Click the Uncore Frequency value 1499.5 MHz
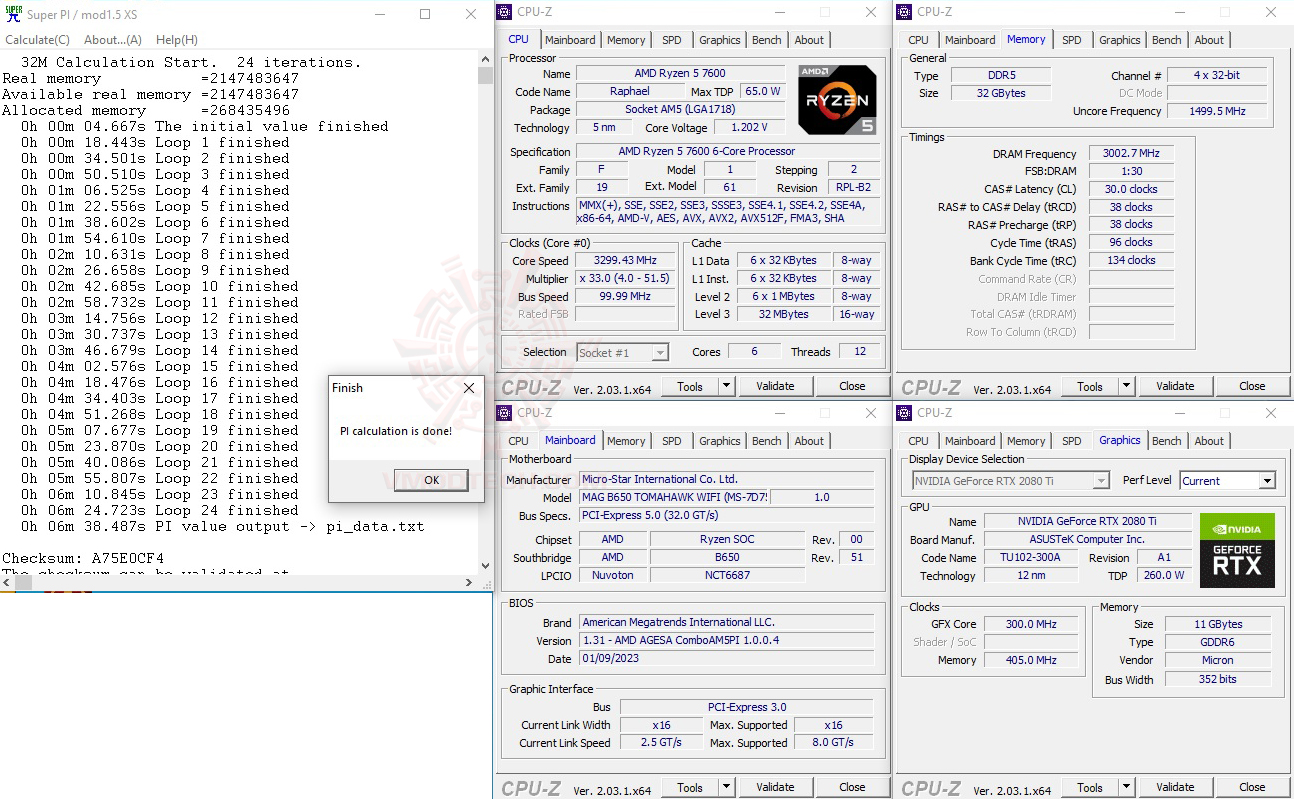Image resolution: width=1294 pixels, height=799 pixels. tap(1217, 111)
